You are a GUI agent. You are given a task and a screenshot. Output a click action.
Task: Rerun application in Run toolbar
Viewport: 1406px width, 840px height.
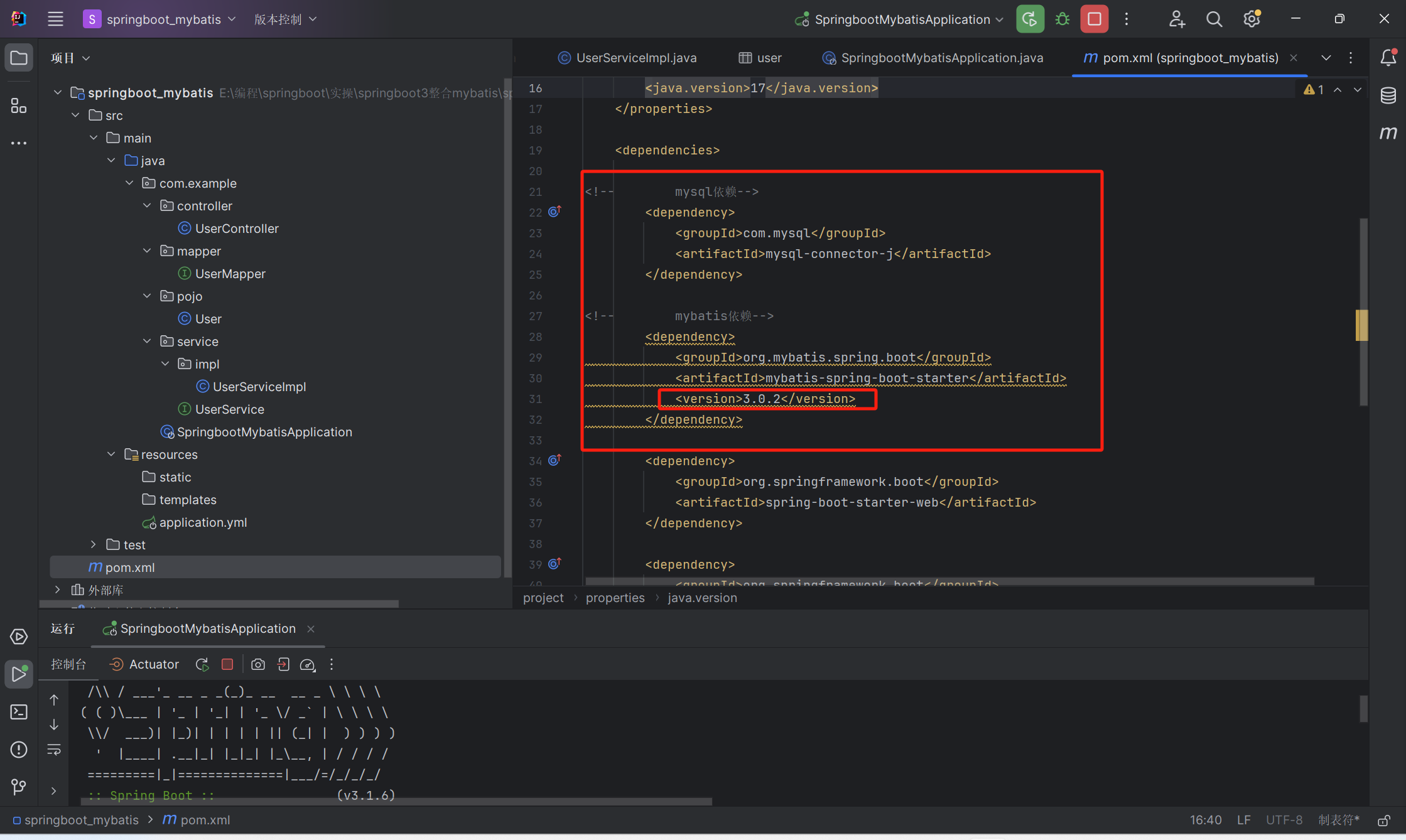pos(202,664)
